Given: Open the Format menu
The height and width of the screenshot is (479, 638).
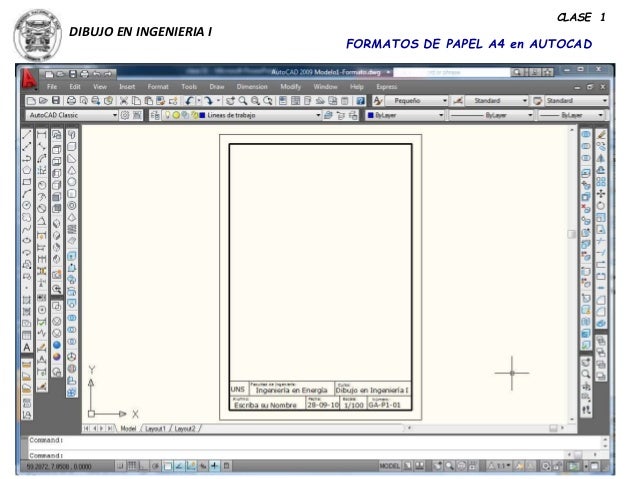Looking at the screenshot, I should (158, 87).
